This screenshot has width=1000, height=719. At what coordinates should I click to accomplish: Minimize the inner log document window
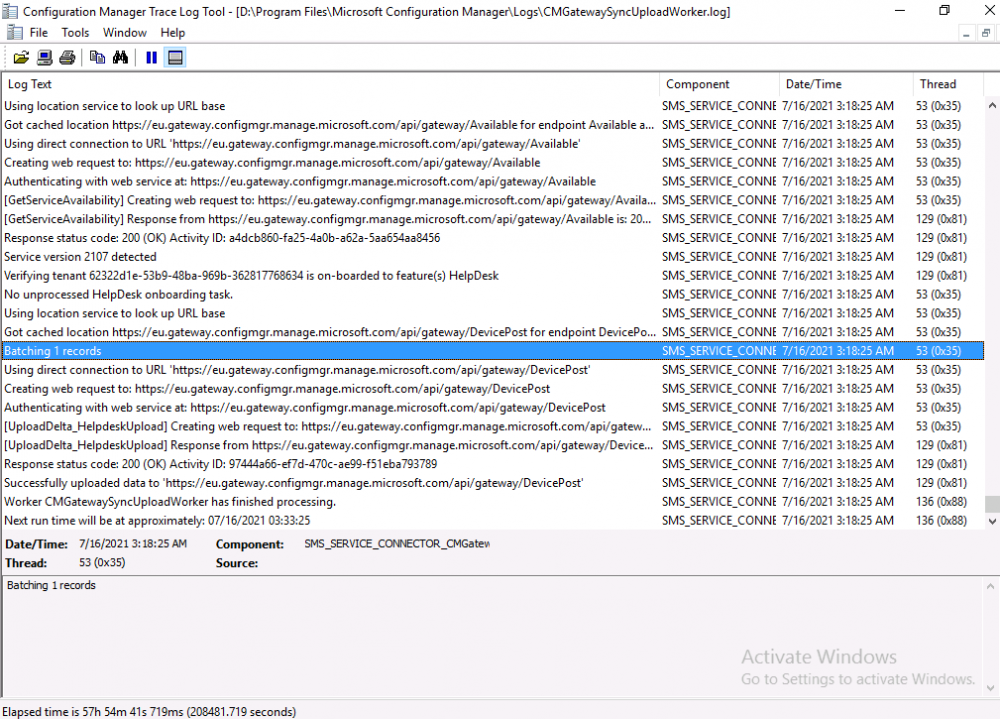coord(966,33)
